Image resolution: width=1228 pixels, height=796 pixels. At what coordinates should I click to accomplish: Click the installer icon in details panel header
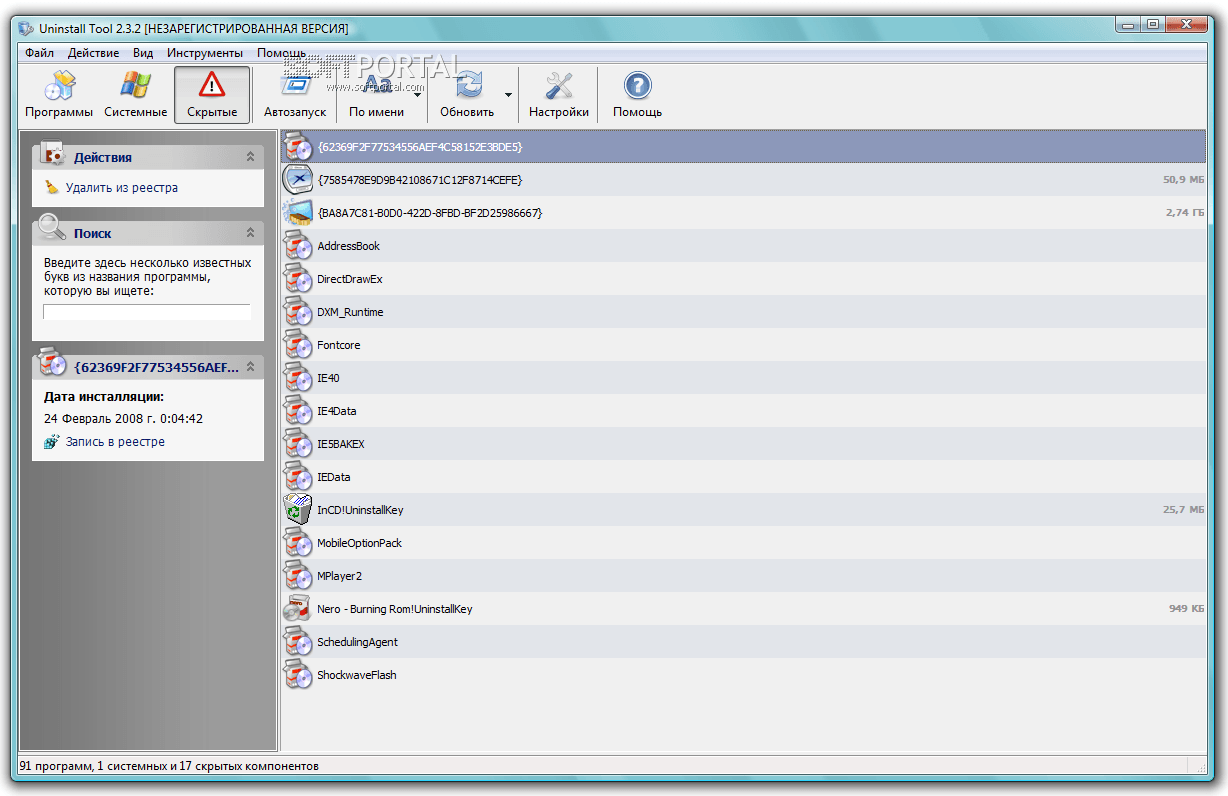click(x=52, y=363)
